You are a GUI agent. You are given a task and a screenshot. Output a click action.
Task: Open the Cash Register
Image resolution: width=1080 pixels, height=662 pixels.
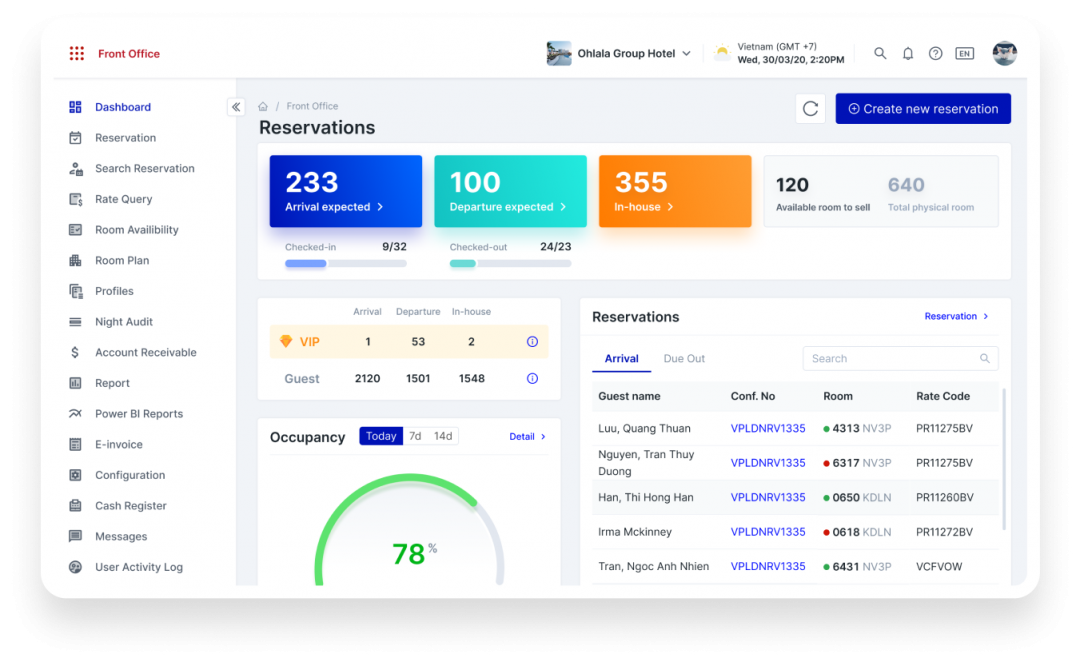point(128,505)
